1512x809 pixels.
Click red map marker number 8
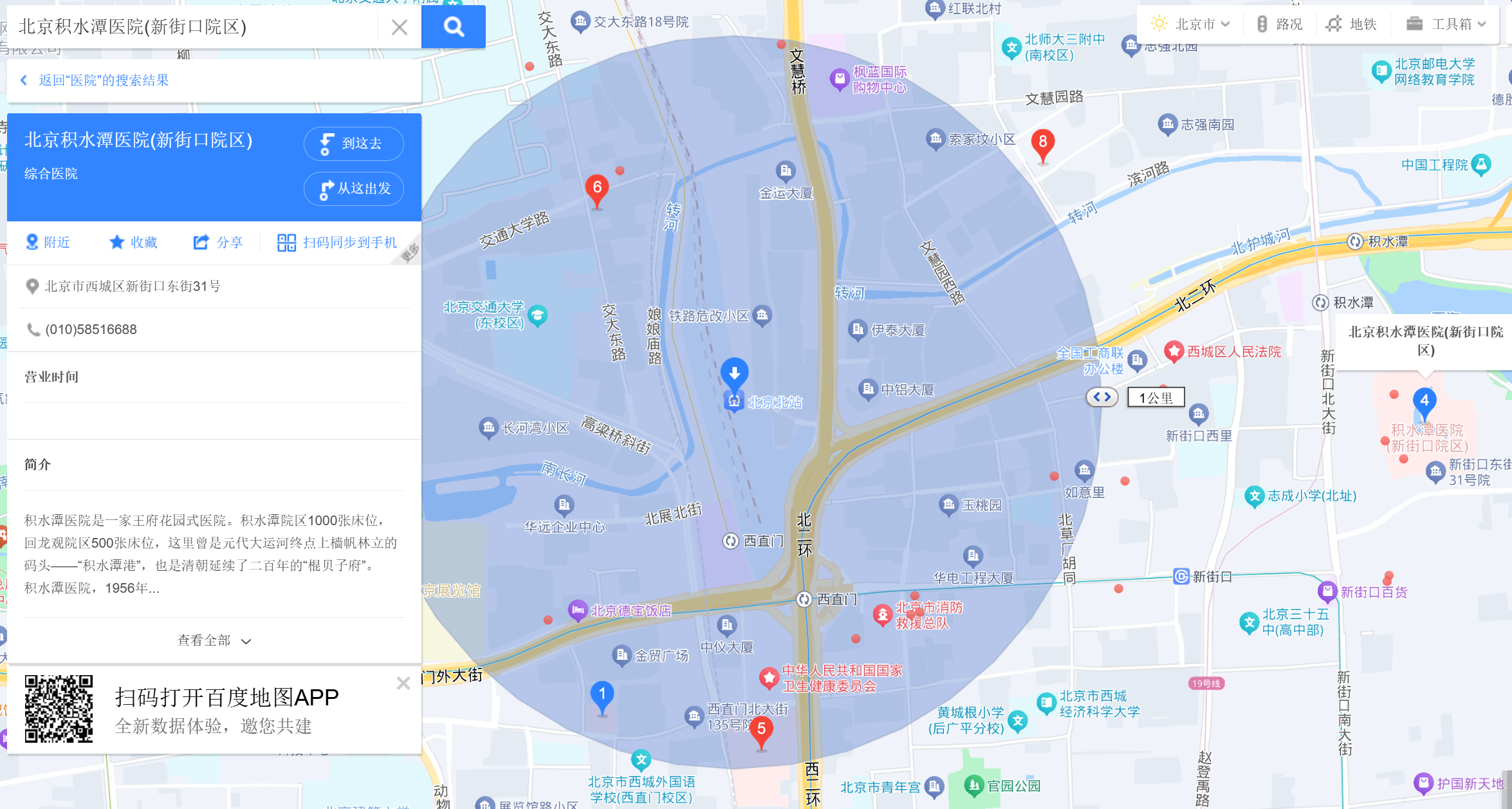[x=1042, y=143]
